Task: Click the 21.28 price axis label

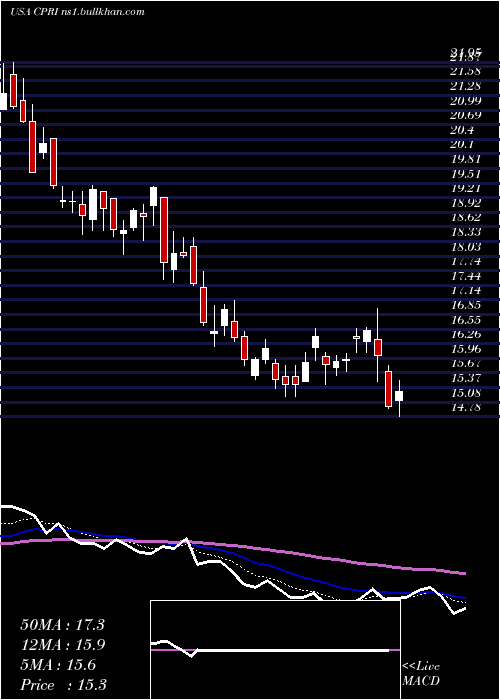Action: [x=466, y=86]
